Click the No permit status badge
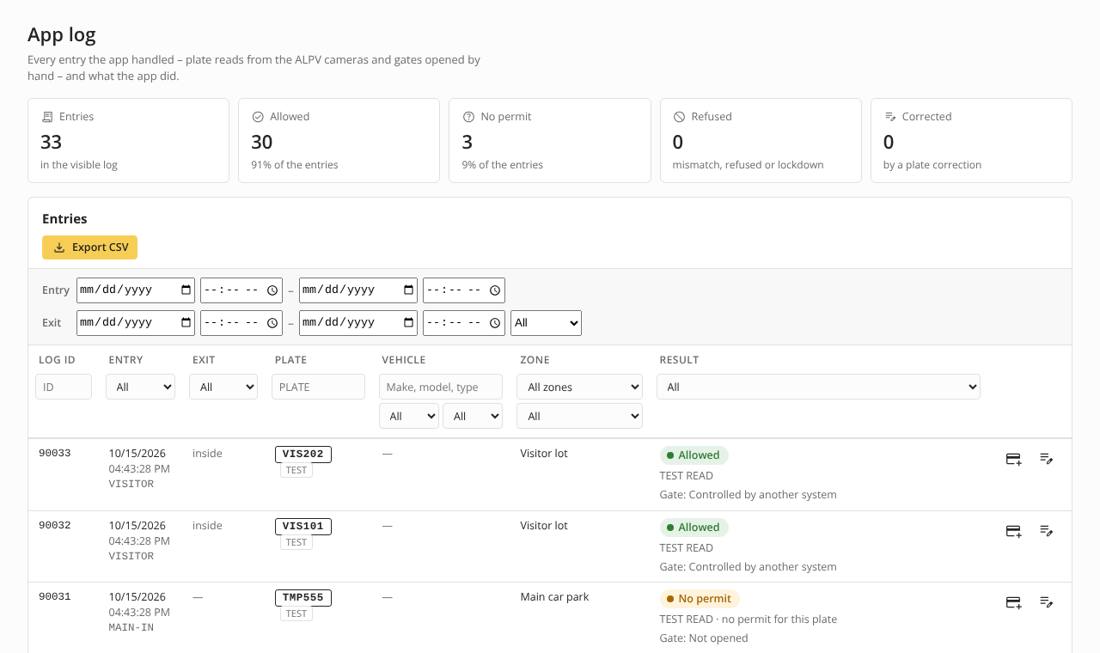The image size is (1100, 653). 699,598
